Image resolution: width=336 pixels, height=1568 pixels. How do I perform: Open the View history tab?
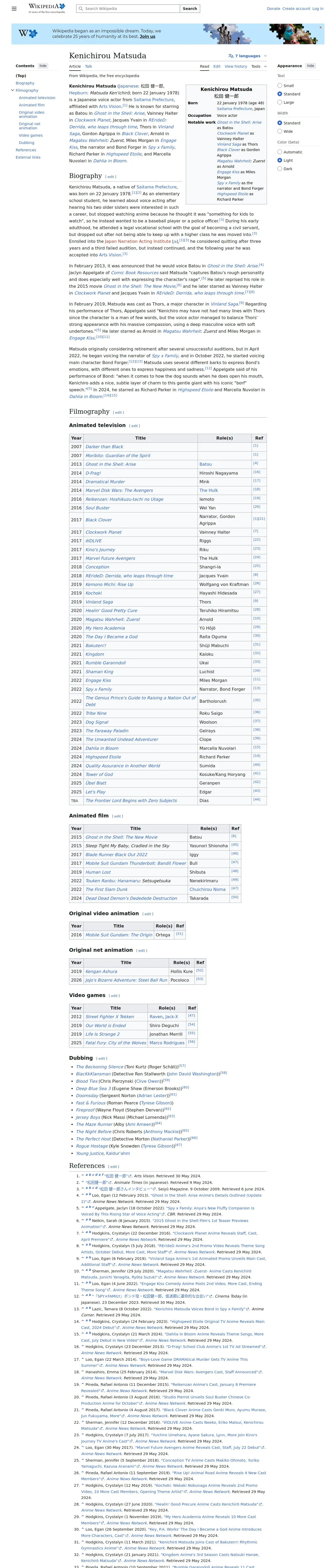click(236, 66)
